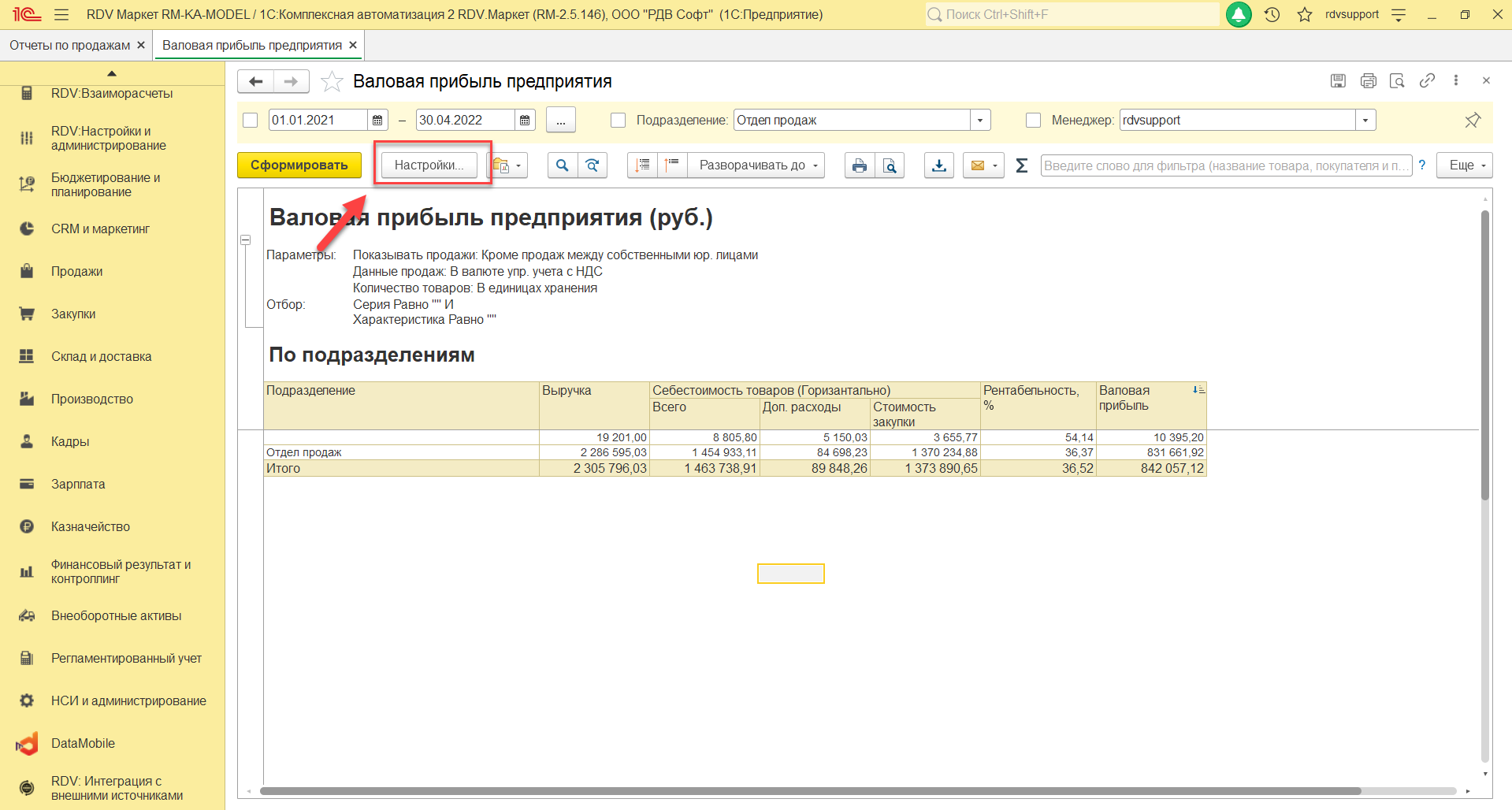Click the notifications bell icon
Viewport: 1512px width, 810px height.
[x=1239, y=15]
